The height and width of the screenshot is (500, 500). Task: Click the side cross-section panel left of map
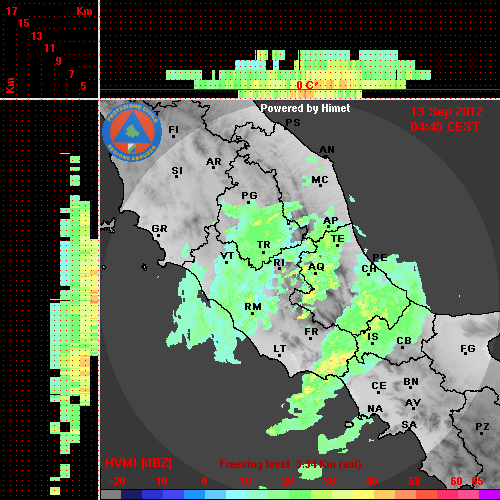49,300
